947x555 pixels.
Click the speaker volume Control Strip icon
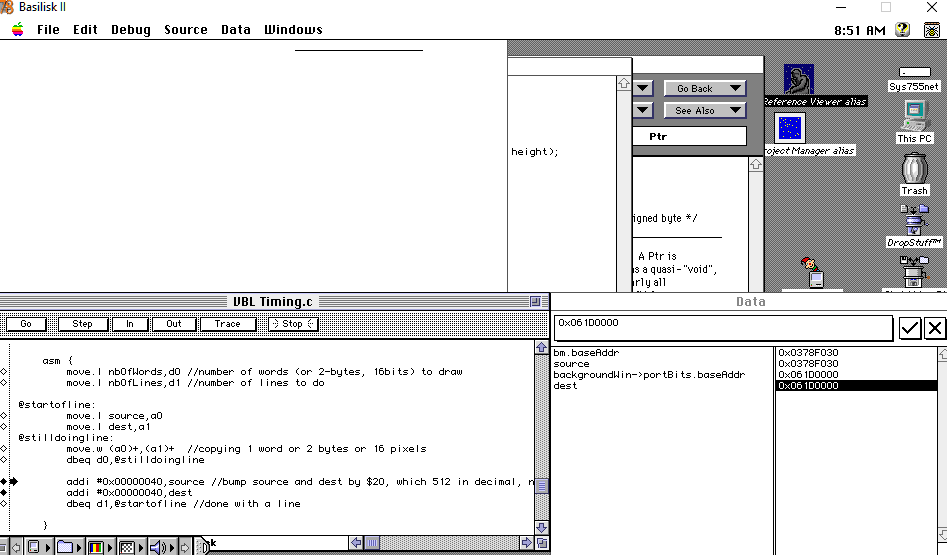158,547
